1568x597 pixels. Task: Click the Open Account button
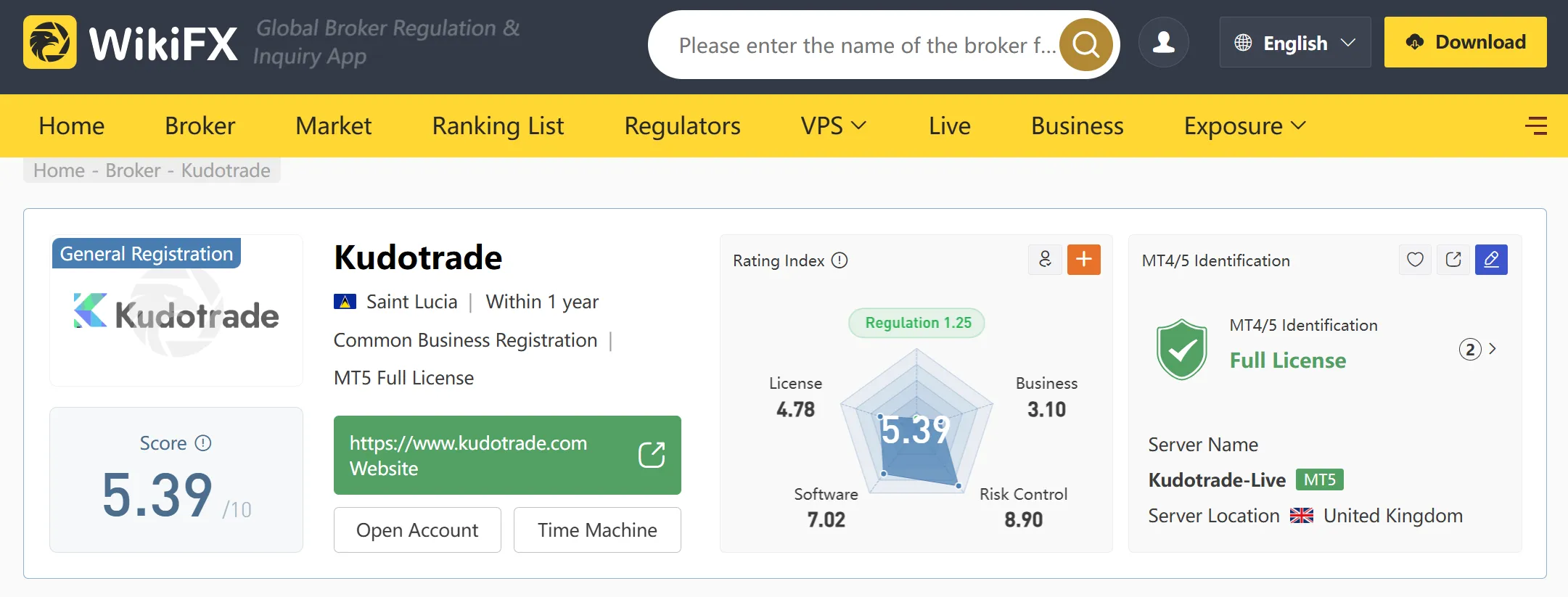(417, 530)
